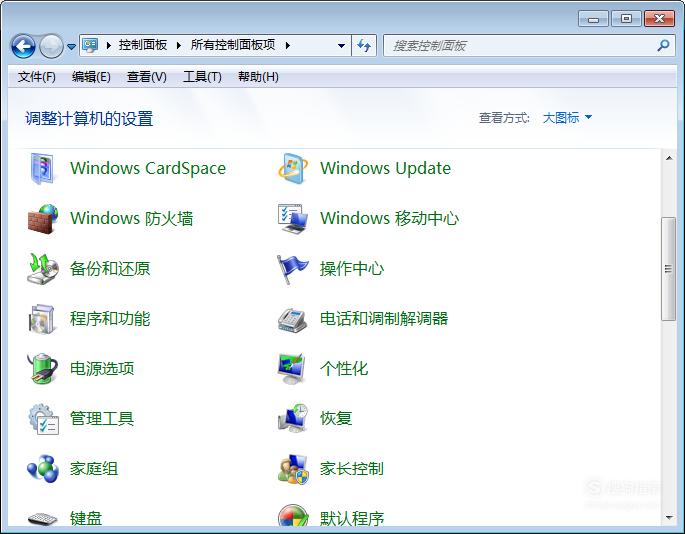Click the scrollbar up arrow
Screen dimensions: 685x534
click(x=668, y=158)
